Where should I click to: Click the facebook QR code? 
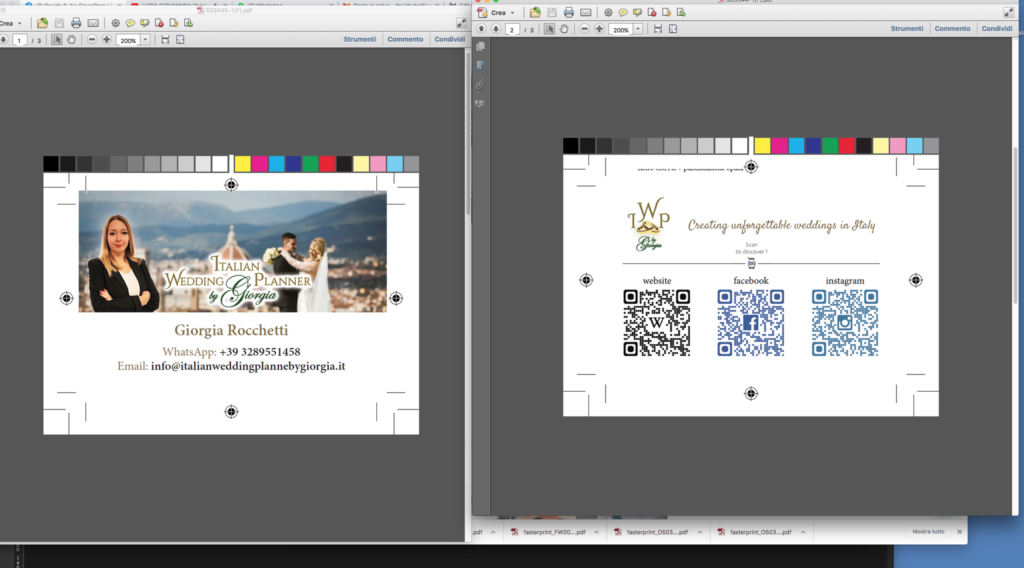click(750, 323)
